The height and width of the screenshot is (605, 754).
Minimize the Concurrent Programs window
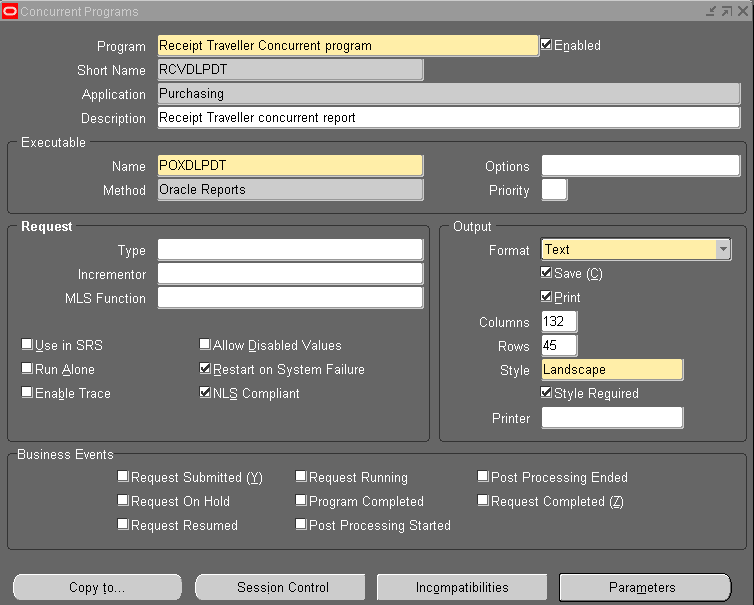click(x=711, y=11)
